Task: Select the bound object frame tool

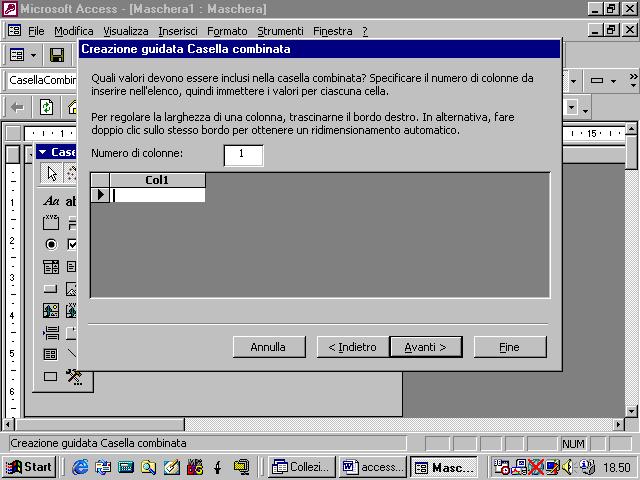Action: (72, 311)
